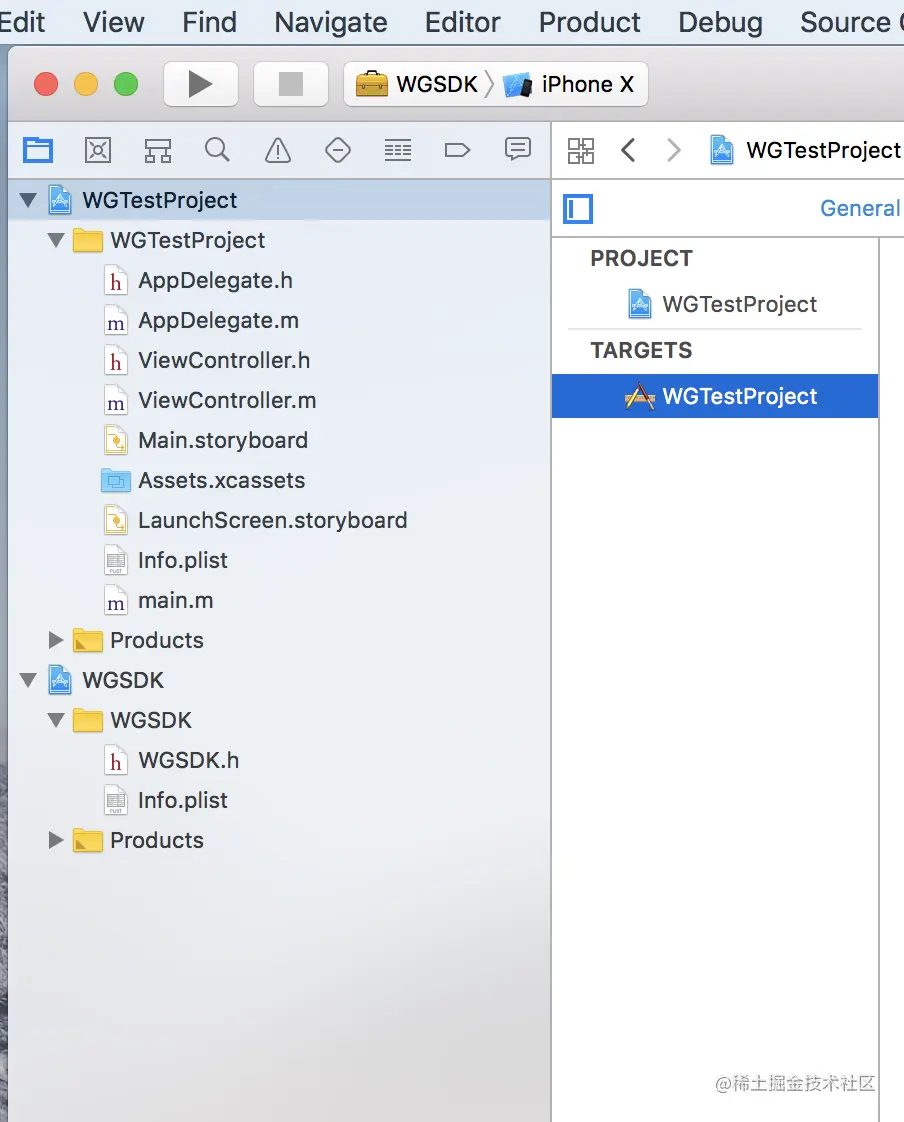Expand the Products folder under WGTestProject
Screen dimensions: 904x1122
pos(56,640)
